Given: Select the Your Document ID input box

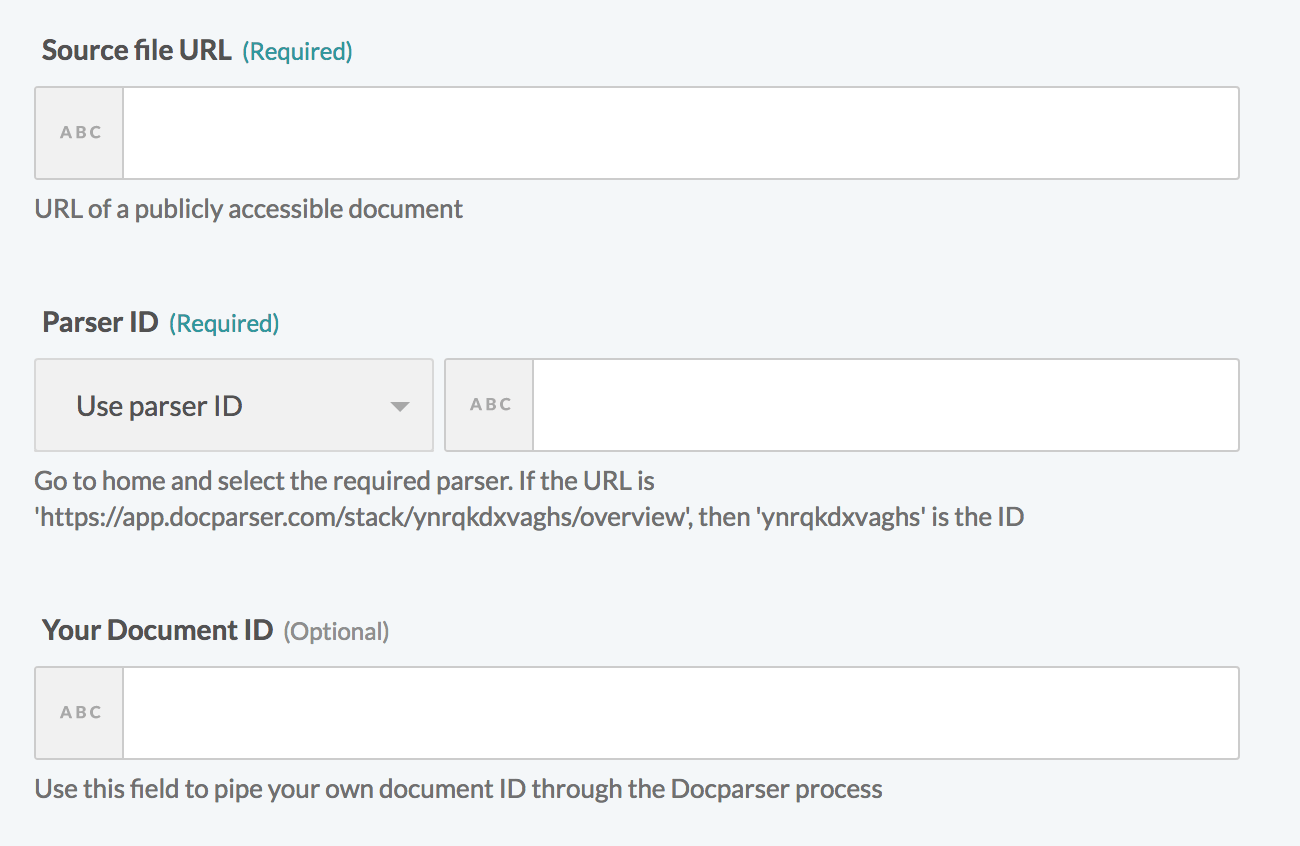Looking at the screenshot, I should click(680, 713).
